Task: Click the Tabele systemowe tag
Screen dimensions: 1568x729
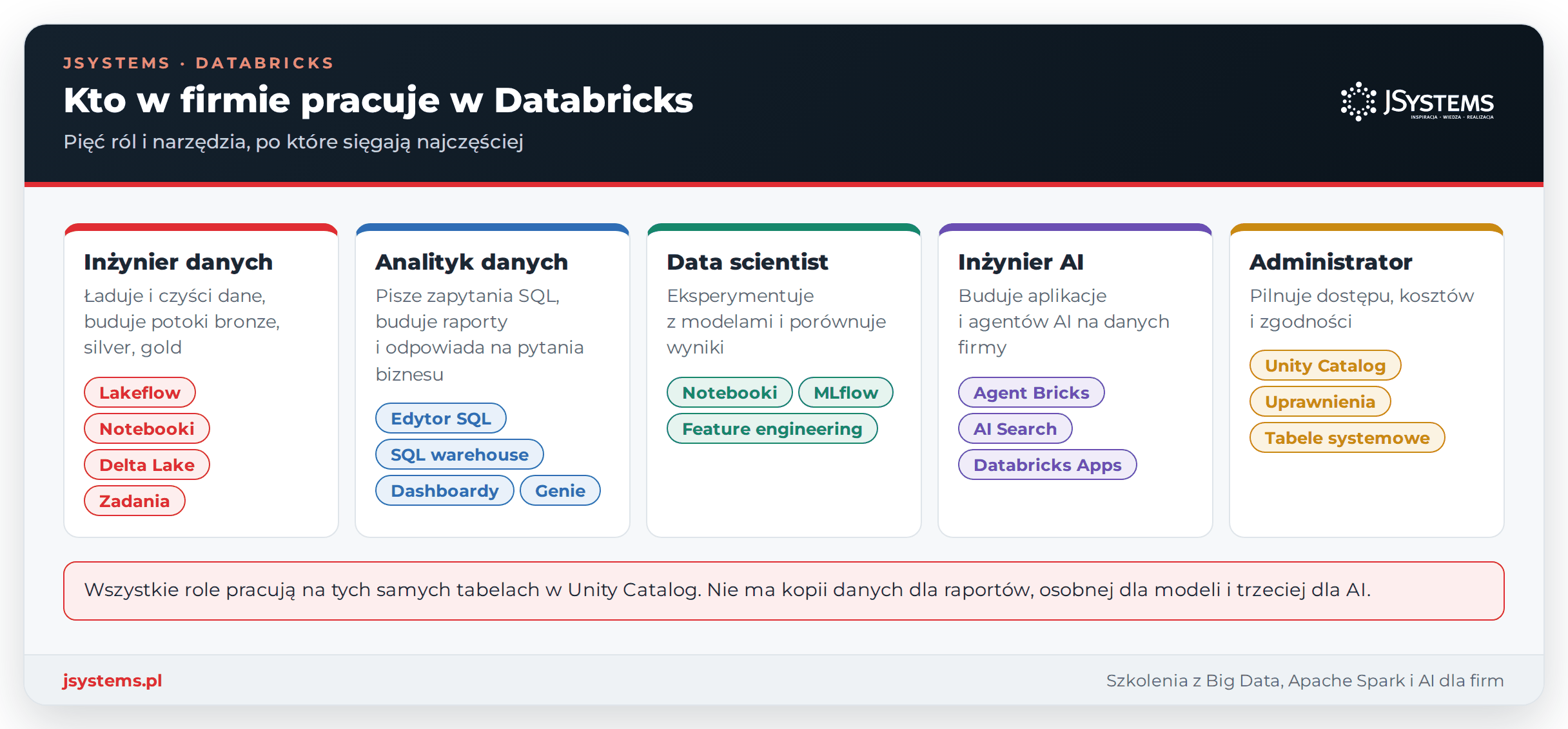Action: (x=1347, y=437)
